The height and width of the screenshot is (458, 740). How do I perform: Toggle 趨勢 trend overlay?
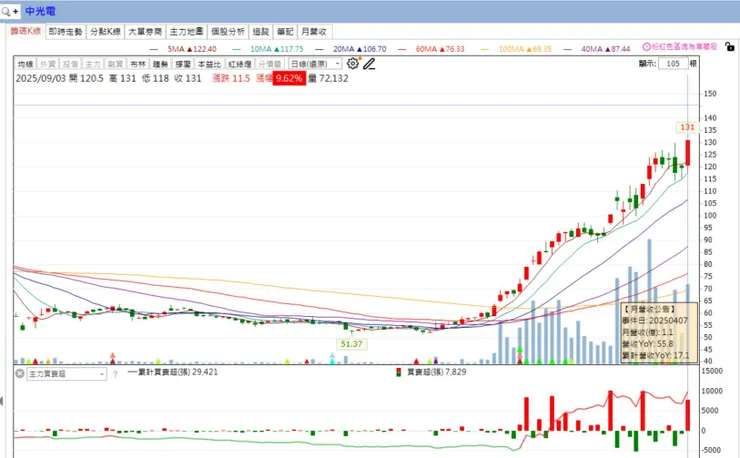click(160, 64)
